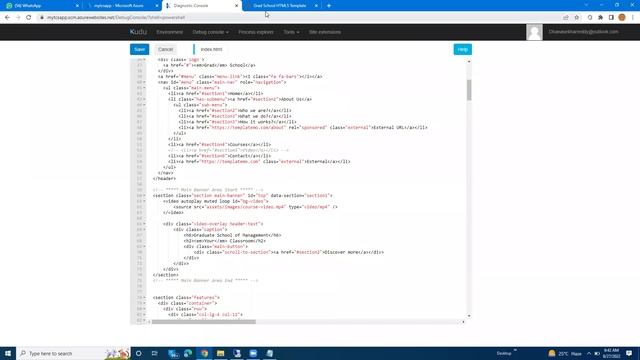640x360 pixels.
Task: Go back in browser history
Action: pos(7,18)
